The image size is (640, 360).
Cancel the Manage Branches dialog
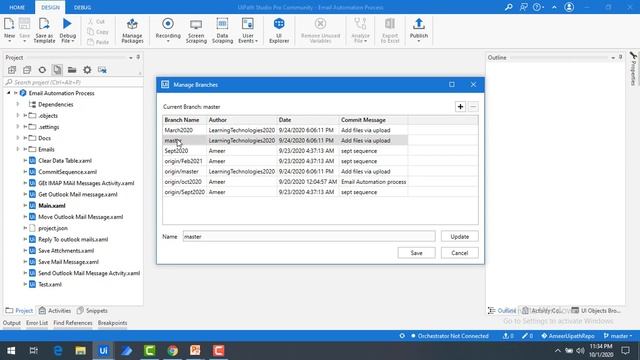point(460,253)
